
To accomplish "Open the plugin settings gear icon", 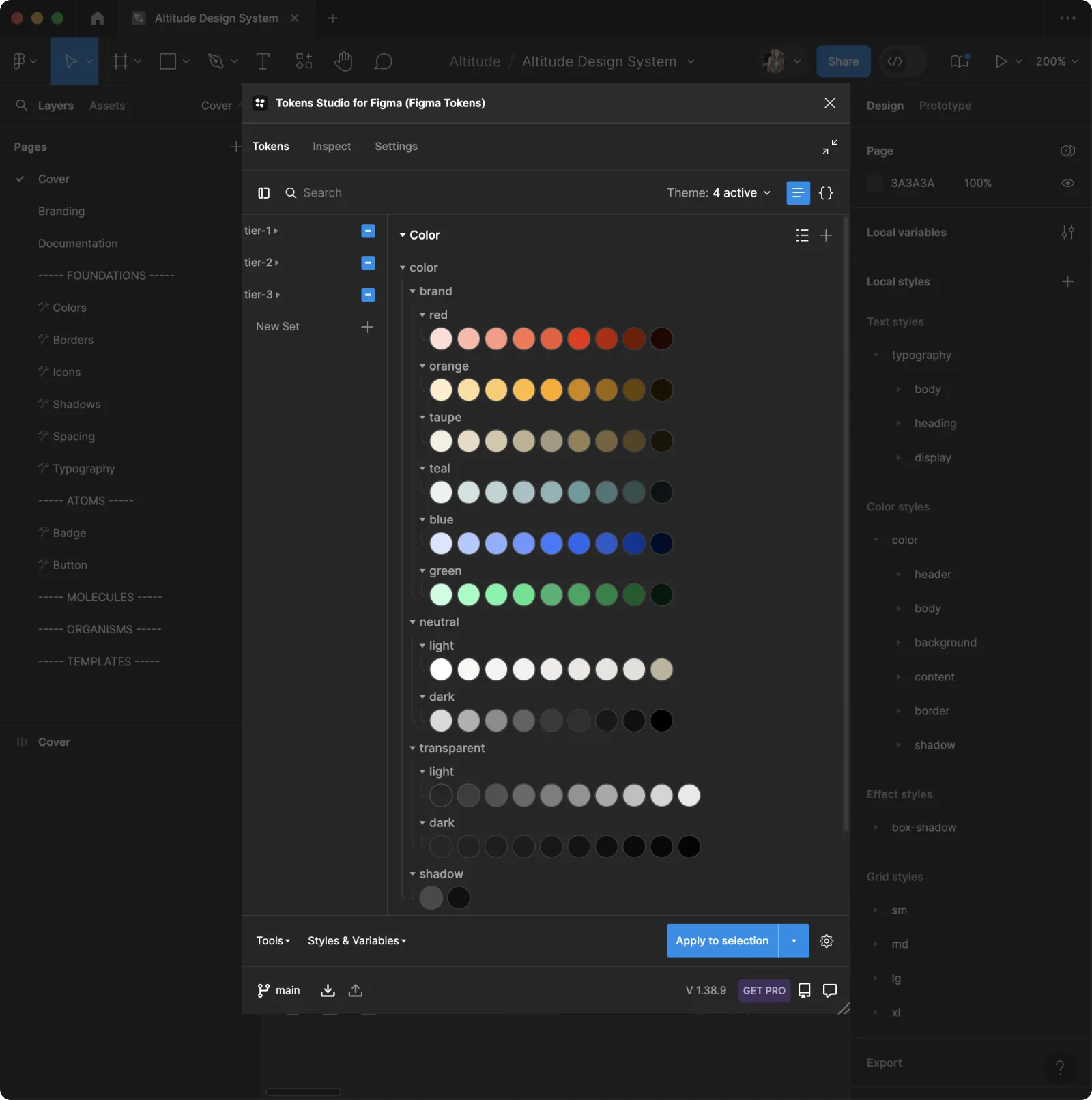I will (827, 941).
